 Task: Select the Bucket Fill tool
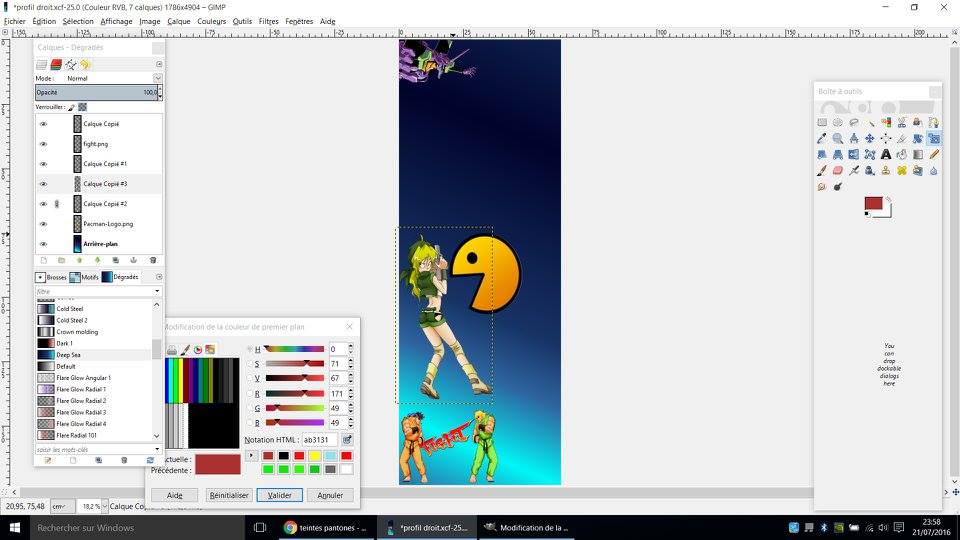click(x=902, y=154)
